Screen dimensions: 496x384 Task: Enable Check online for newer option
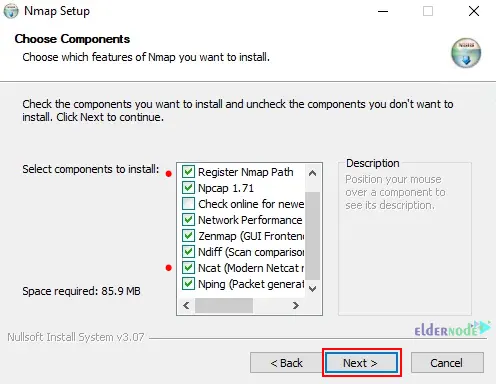(x=188, y=204)
